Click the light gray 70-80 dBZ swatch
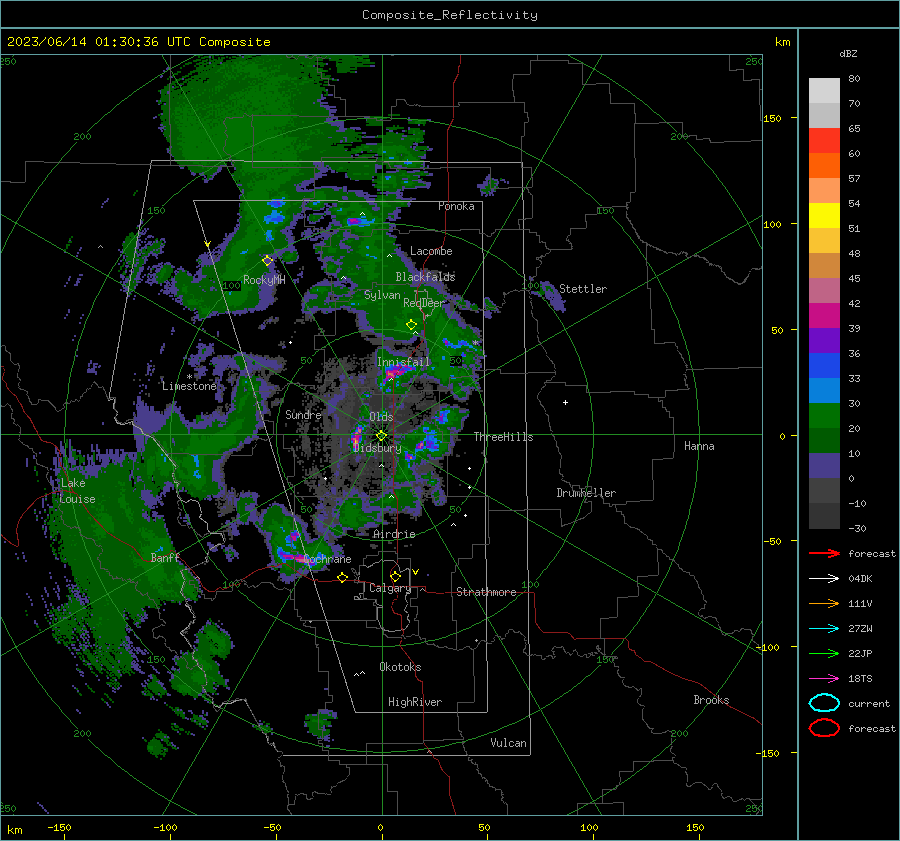This screenshot has height=841, width=900. click(x=824, y=91)
